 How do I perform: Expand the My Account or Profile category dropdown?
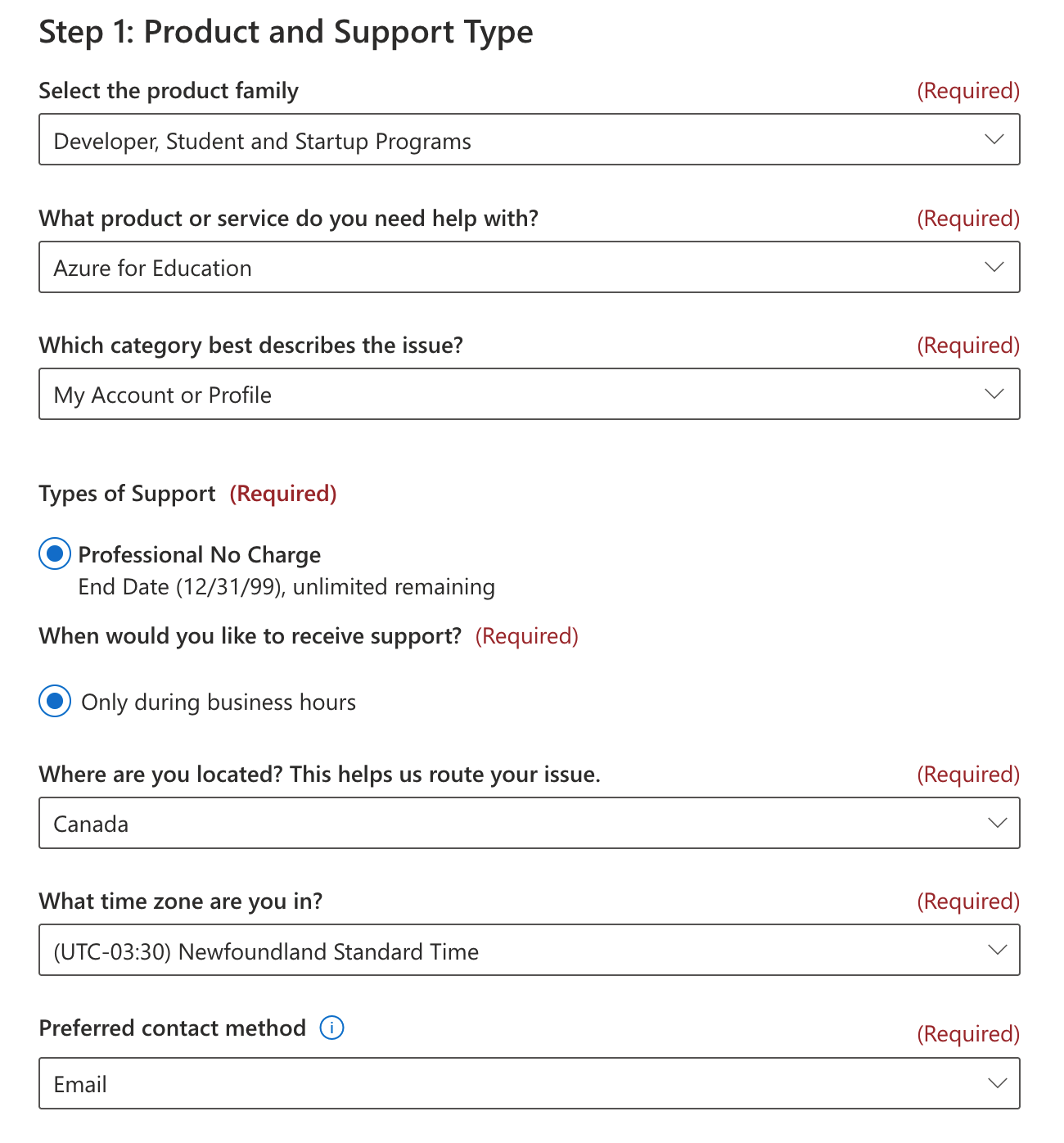530,394
